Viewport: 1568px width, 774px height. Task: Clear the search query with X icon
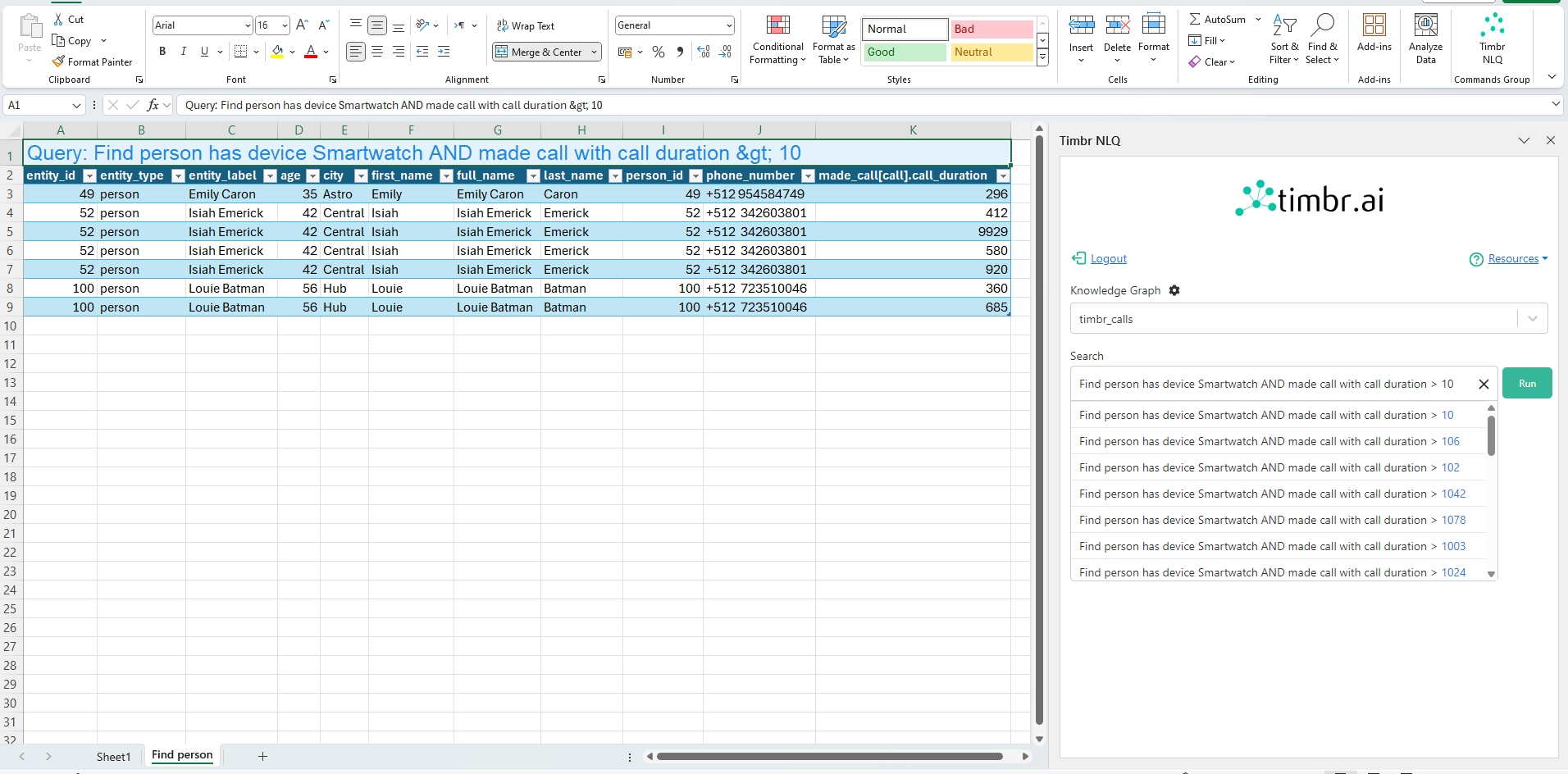click(1483, 384)
